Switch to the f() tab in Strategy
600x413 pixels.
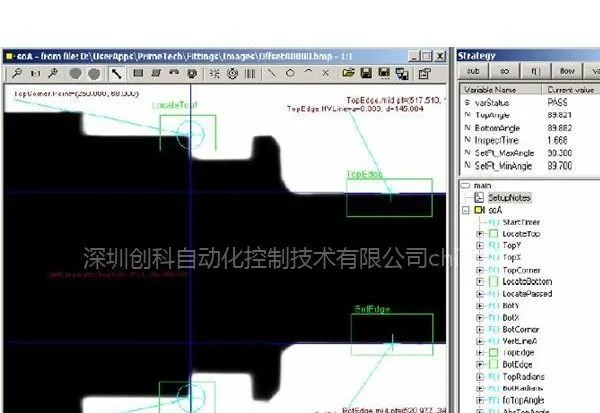(x=536, y=71)
